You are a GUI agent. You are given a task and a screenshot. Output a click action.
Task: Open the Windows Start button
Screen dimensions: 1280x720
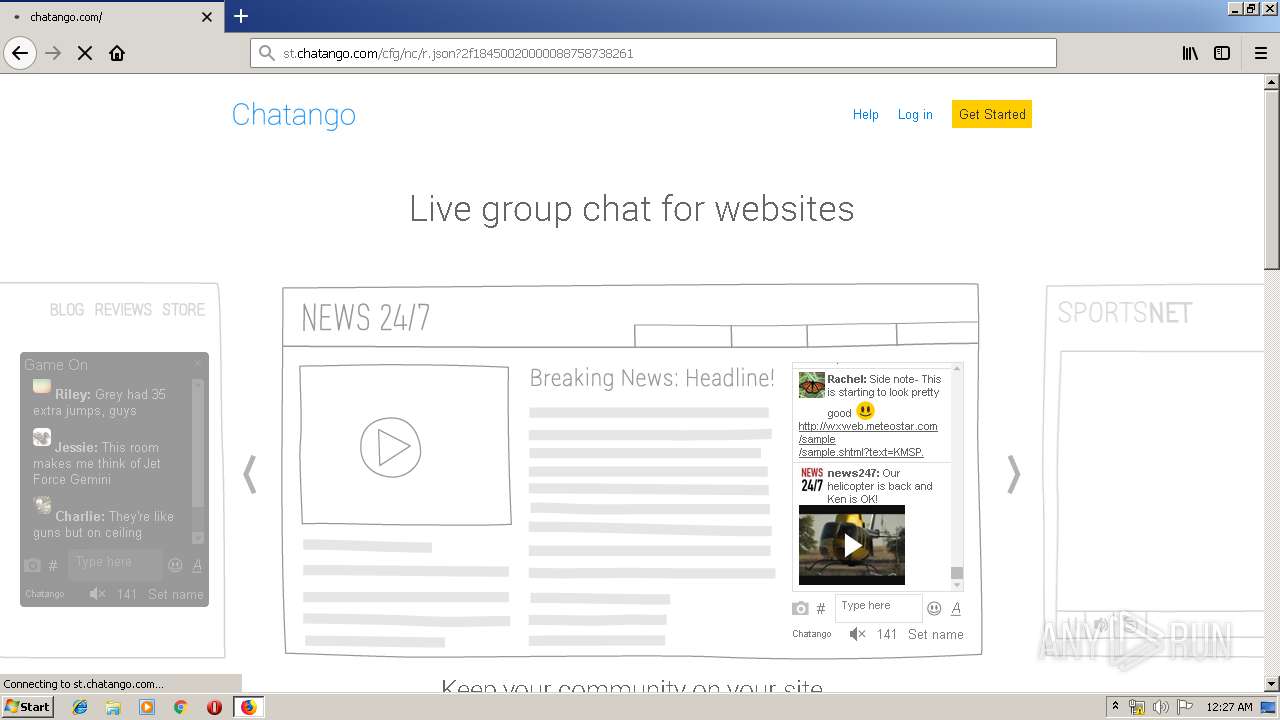pyautogui.click(x=27, y=706)
